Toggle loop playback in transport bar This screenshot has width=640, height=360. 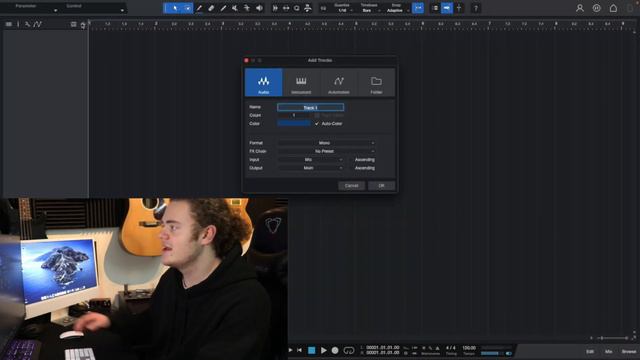(x=349, y=350)
